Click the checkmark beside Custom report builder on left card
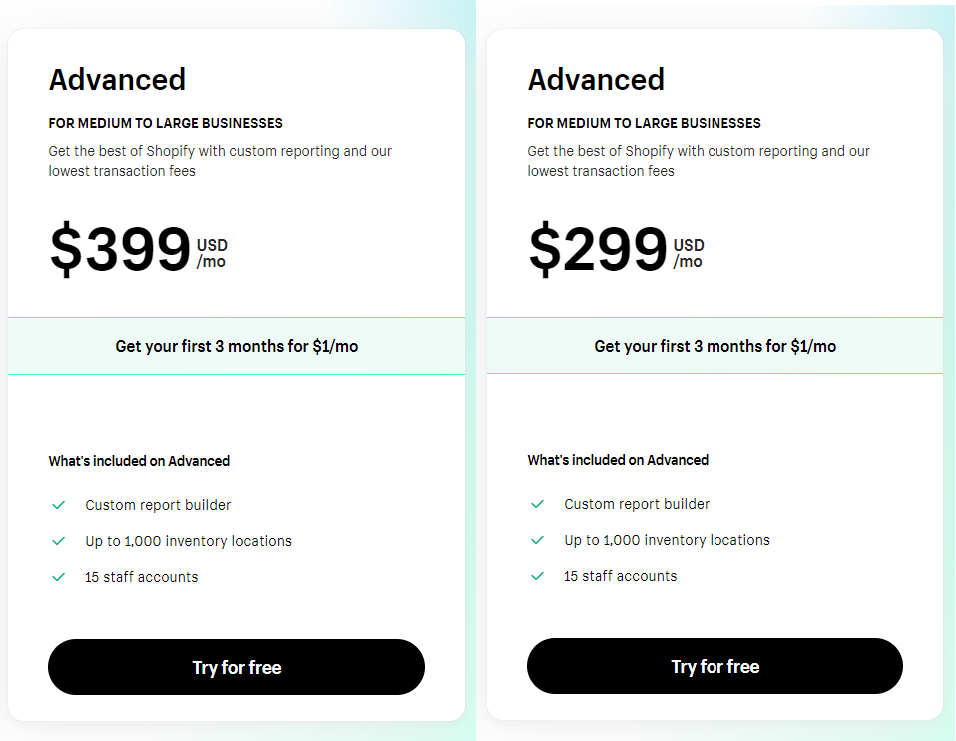The height and width of the screenshot is (741, 956). (58, 505)
